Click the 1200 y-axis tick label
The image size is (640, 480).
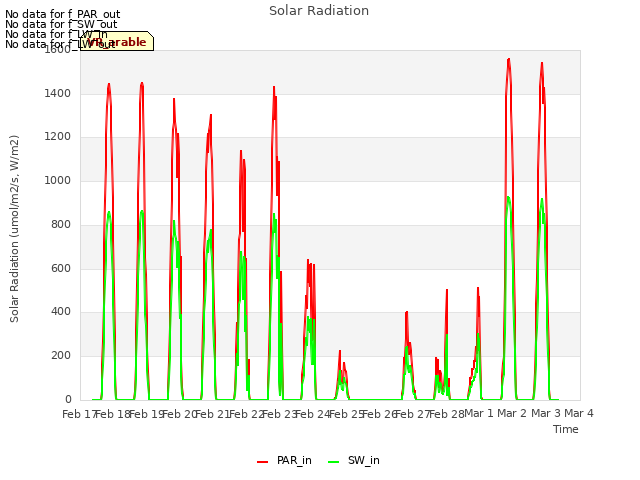[x=58, y=137]
